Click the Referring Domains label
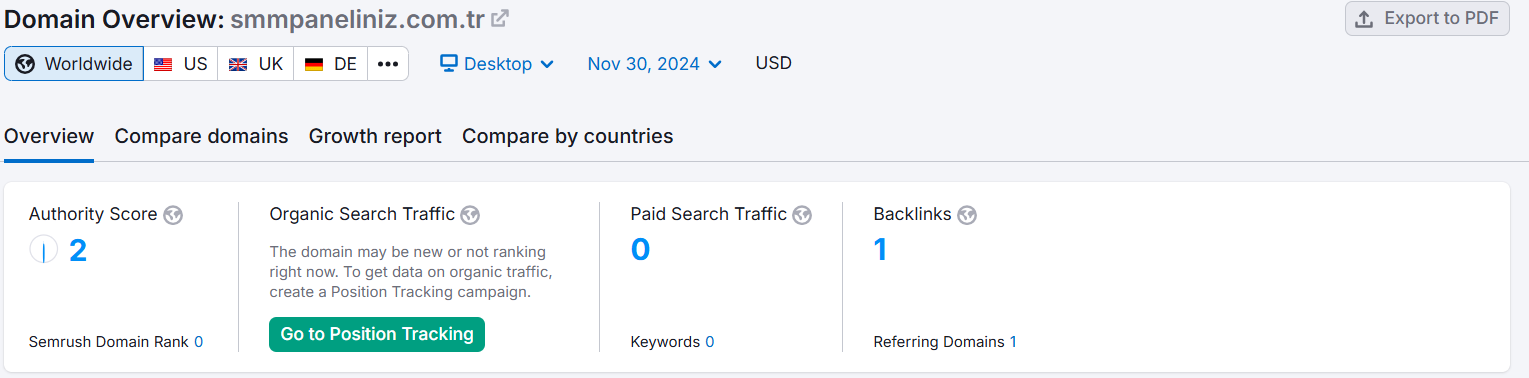This screenshot has height=378, width=1529. click(939, 342)
